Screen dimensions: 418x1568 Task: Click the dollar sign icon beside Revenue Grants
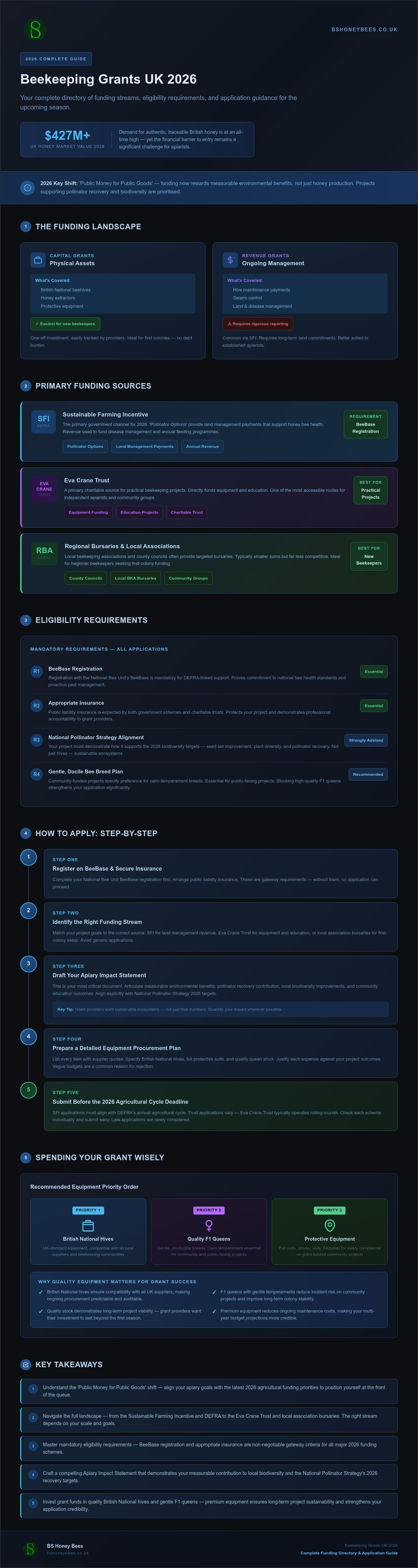click(230, 260)
